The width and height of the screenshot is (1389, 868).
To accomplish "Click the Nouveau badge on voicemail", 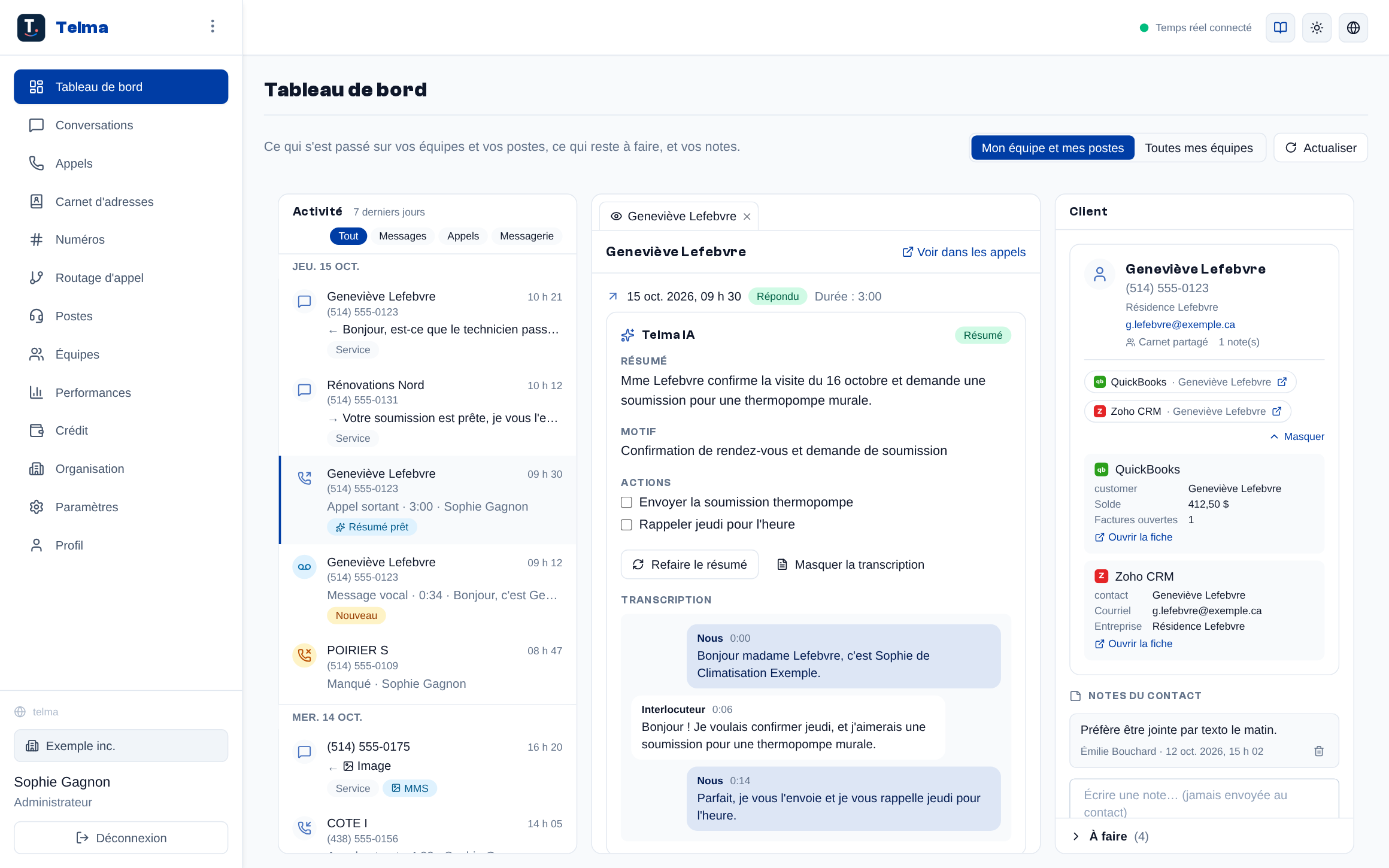I will point(356,615).
